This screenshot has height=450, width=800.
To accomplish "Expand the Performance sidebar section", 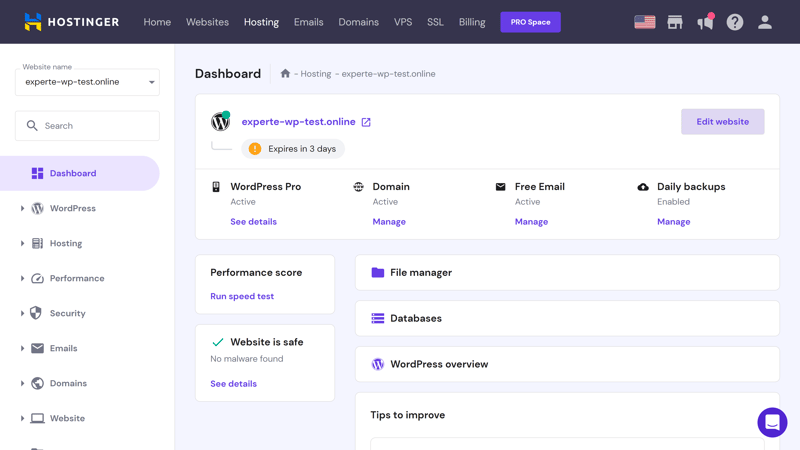I will [22, 278].
